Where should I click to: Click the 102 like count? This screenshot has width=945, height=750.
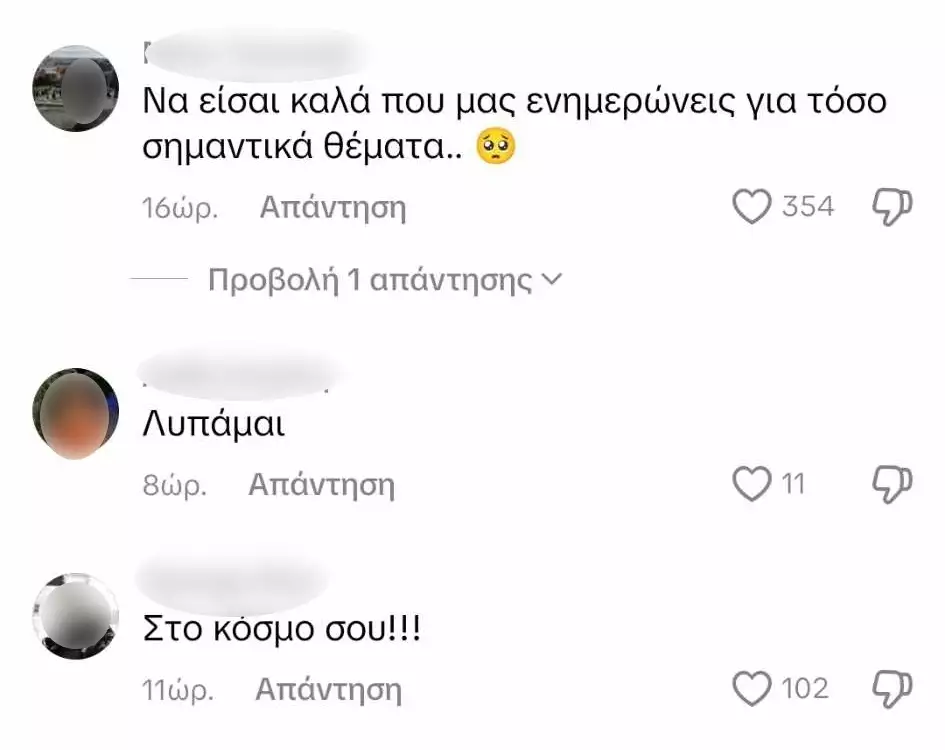805,689
